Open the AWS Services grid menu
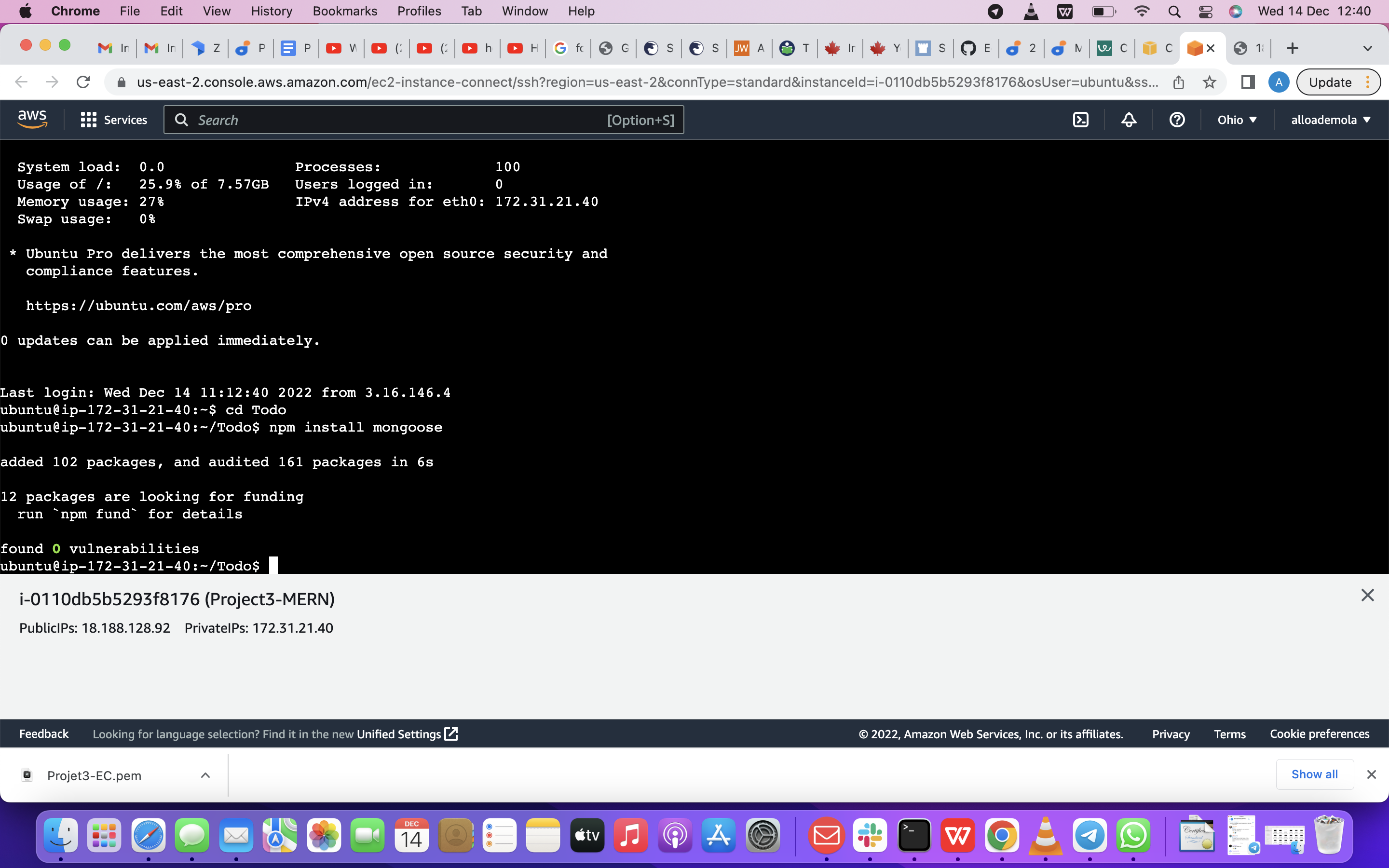 tap(88, 120)
